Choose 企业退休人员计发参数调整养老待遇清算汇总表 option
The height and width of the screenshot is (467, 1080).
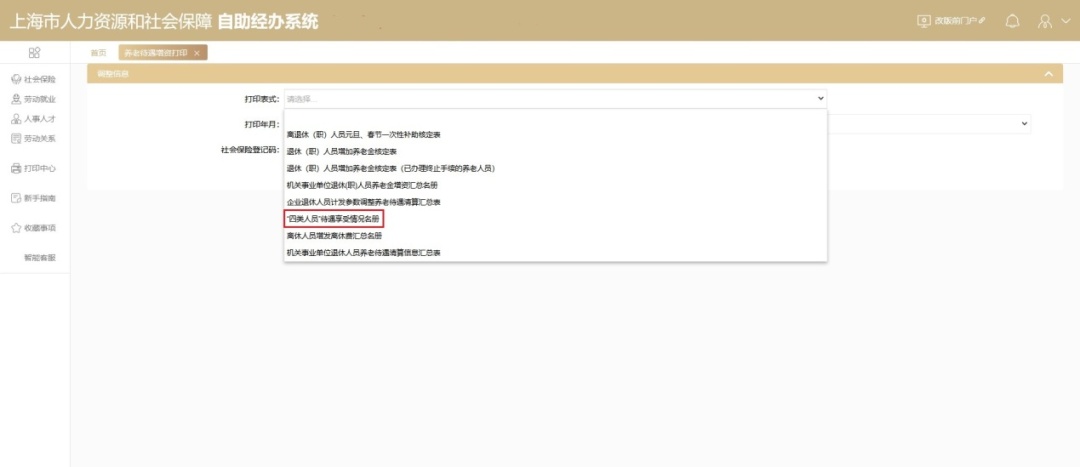coord(364,202)
